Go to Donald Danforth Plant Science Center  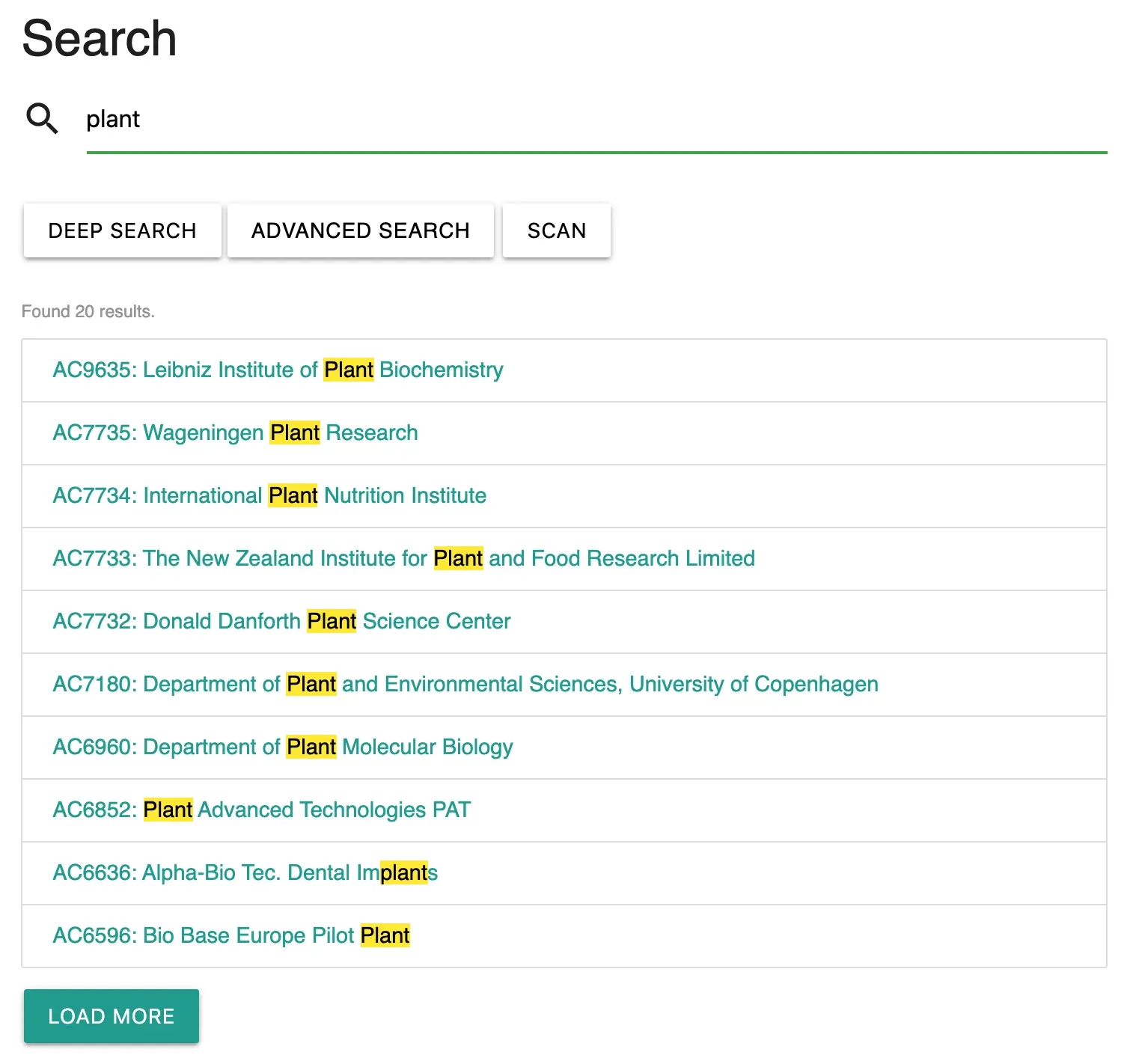pos(281,621)
